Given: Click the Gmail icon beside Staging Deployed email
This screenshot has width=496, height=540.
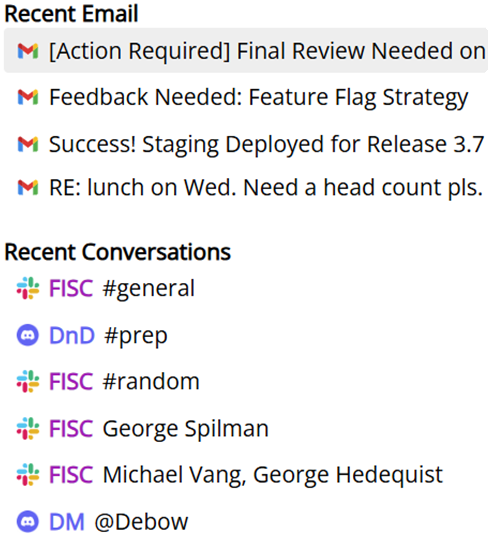Looking at the screenshot, I should tap(28, 144).
